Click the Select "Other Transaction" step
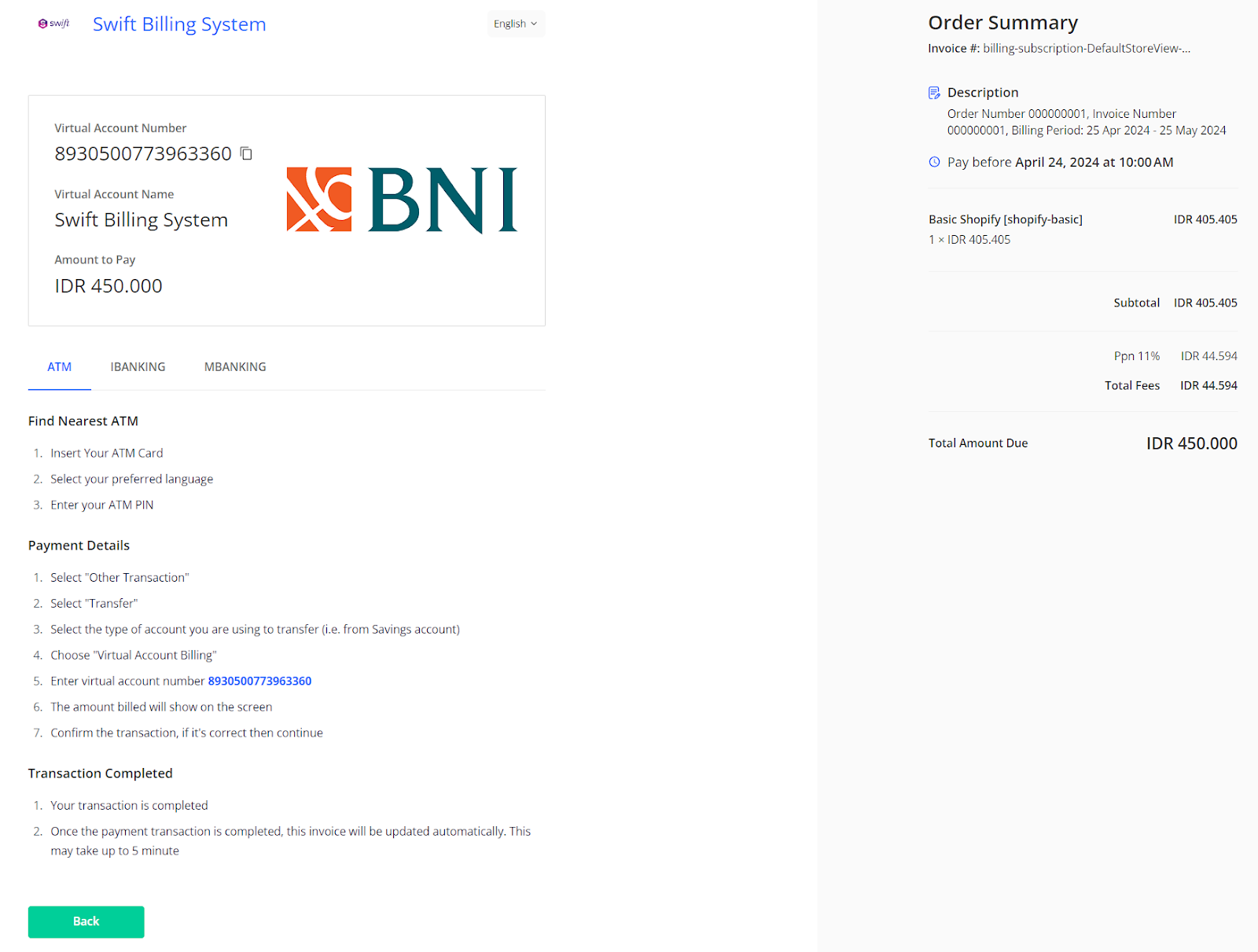The width and height of the screenshot is (1258, 952). 120,577
